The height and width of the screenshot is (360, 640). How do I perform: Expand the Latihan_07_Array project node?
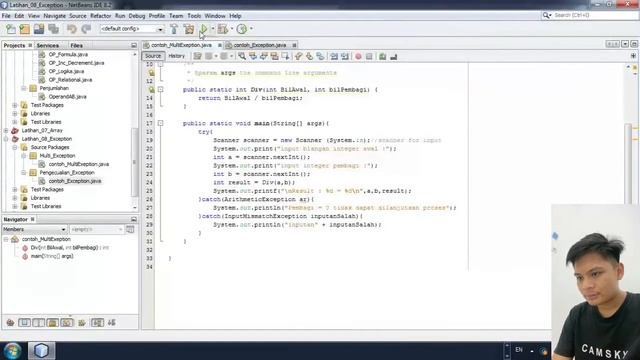[x=6, y=131]
